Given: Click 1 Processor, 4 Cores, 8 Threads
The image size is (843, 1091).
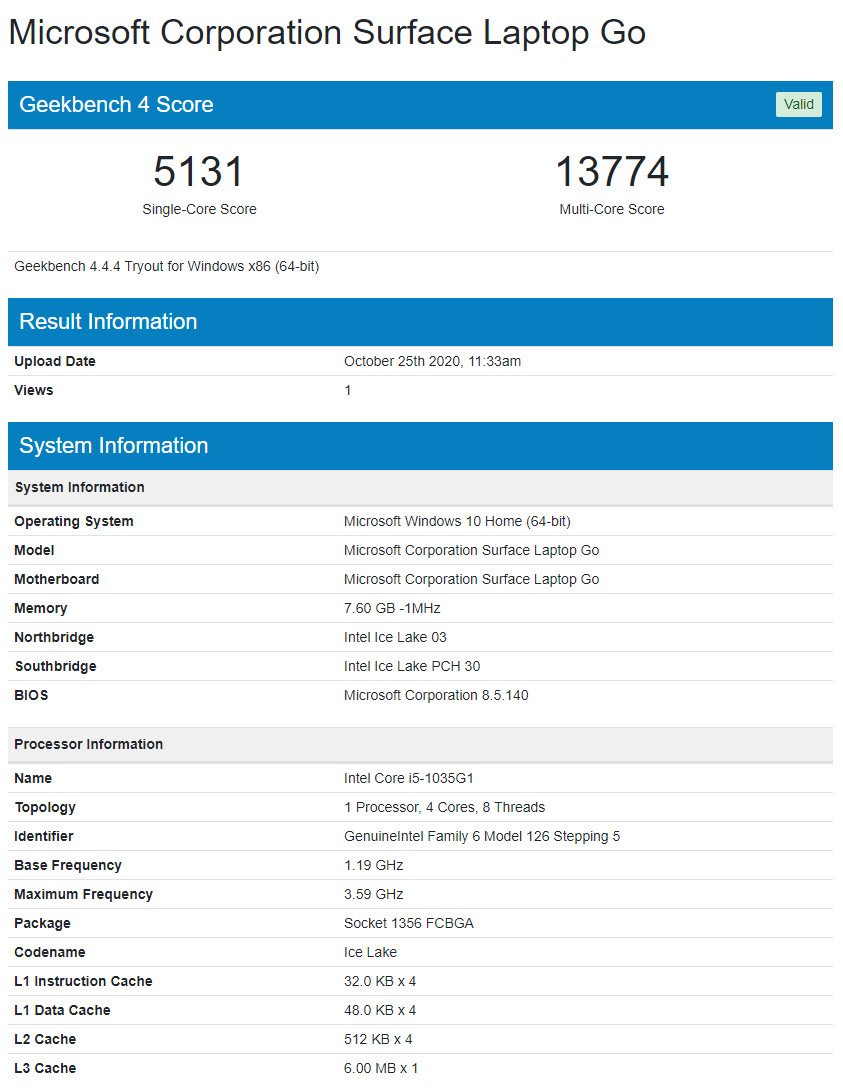Looking at the screenshot, I should pyautogui.click(x=444, y=807).
